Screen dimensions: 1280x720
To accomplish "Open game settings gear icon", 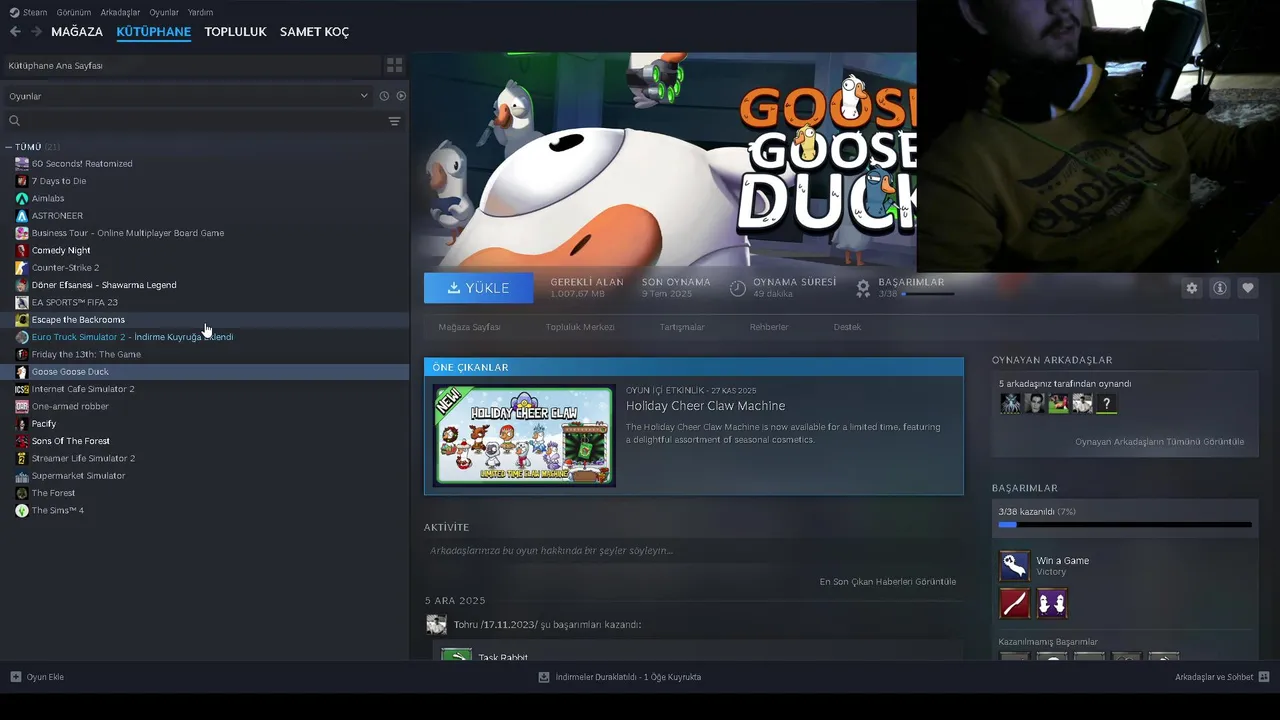I will coord(1191,288).
